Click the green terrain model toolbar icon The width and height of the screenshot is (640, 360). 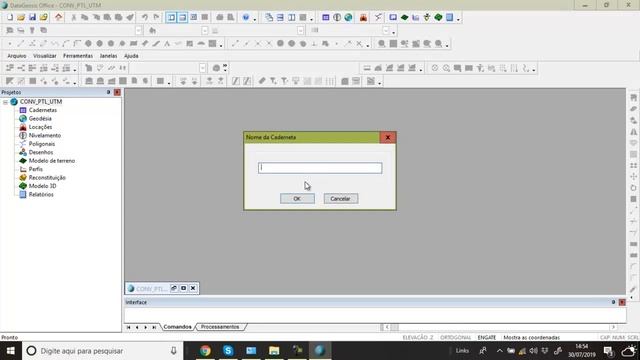pyautogui.click(x=404, y=17)
